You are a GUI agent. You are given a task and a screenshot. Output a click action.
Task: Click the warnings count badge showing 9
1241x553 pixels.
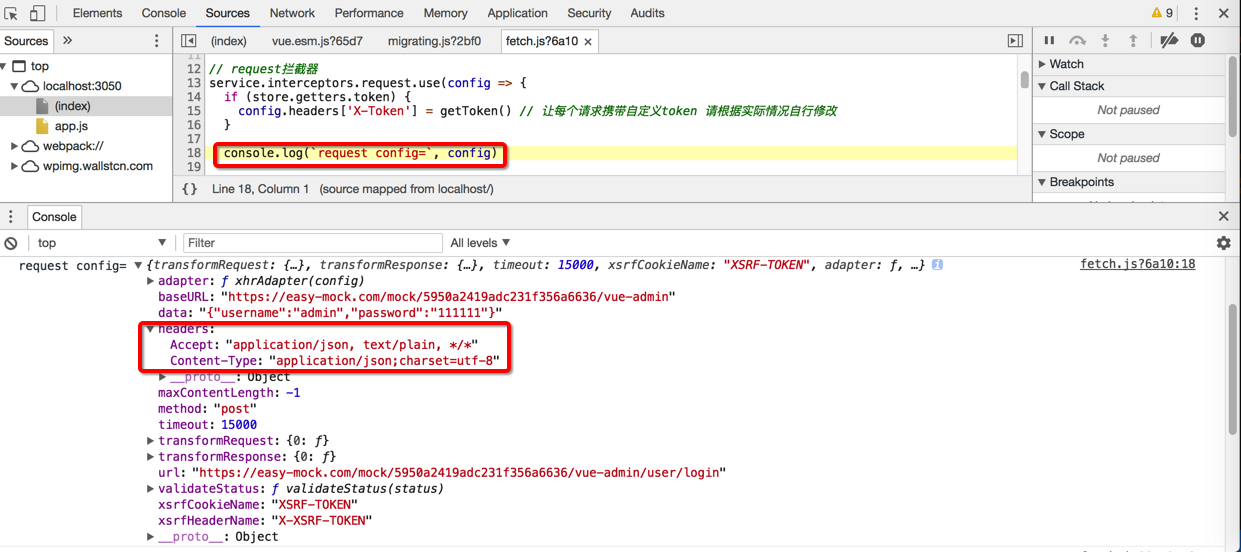click(1162, 13)
